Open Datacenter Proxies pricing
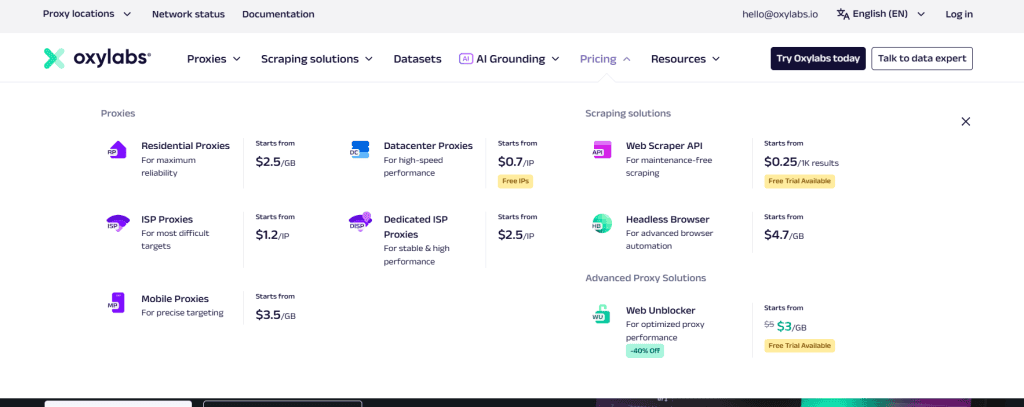Screen dimensions: 1024x407 tap(428, 146)
